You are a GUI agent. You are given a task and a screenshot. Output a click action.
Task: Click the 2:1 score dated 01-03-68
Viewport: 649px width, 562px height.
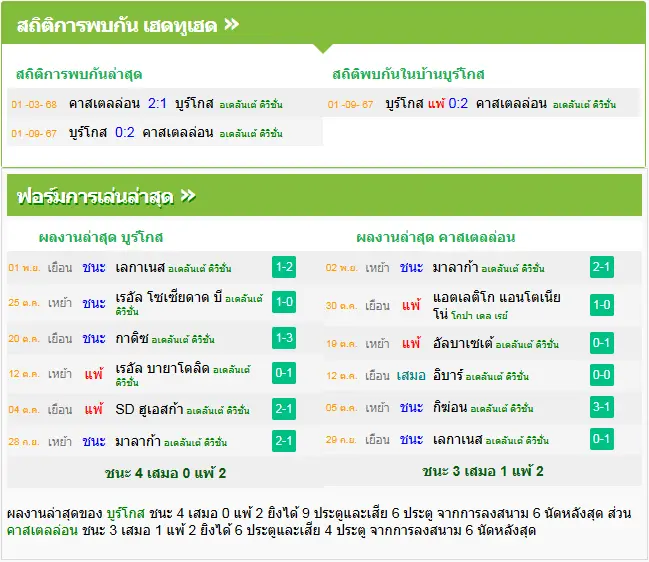point(157,103)
